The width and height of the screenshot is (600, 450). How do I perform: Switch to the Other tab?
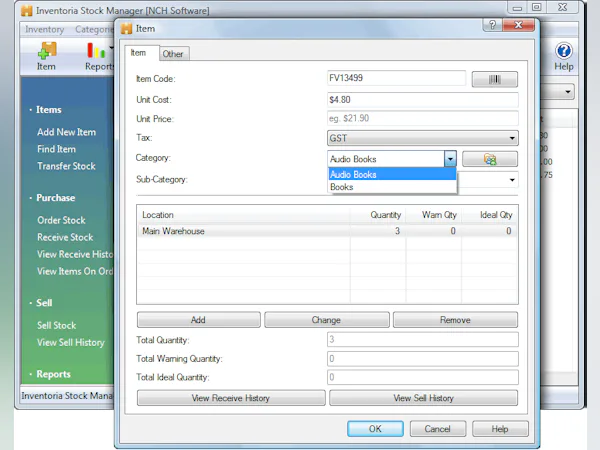point(173,54)
